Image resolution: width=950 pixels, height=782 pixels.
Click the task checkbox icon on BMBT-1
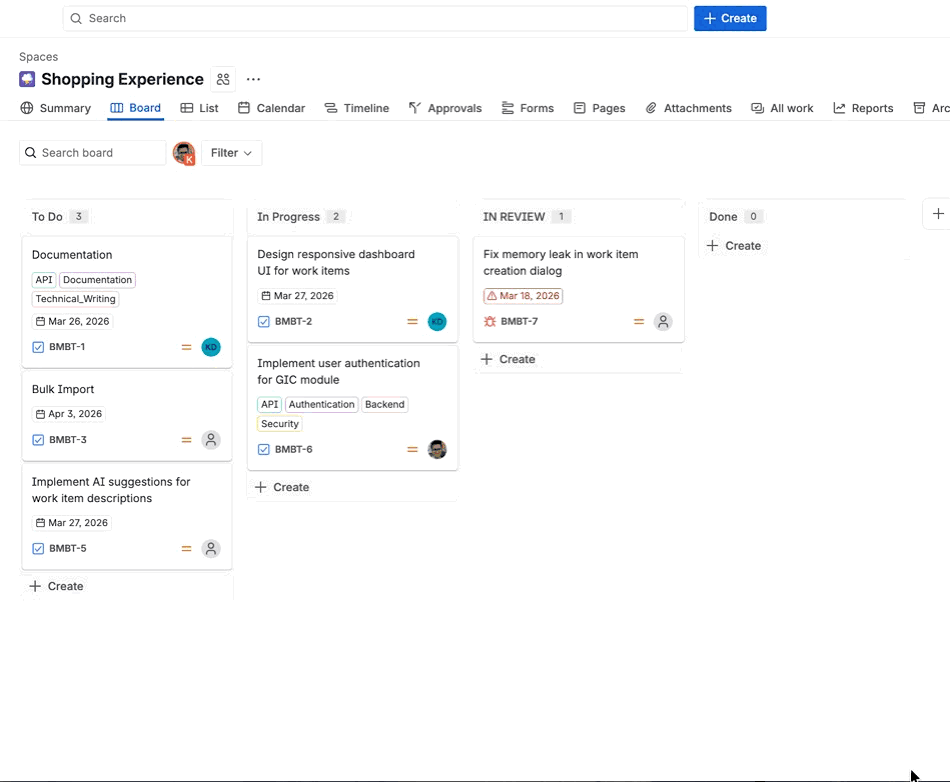click(38, 347)
